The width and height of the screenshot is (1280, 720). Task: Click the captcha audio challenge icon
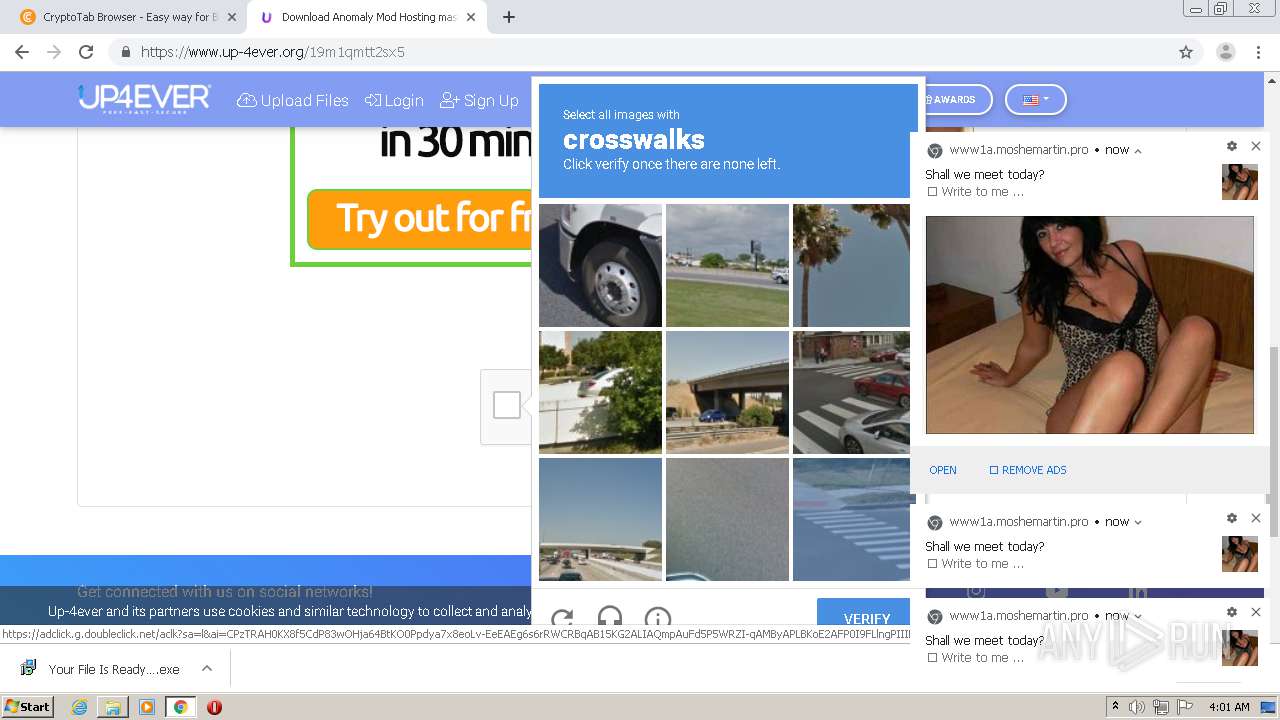(x=609, y=618)
